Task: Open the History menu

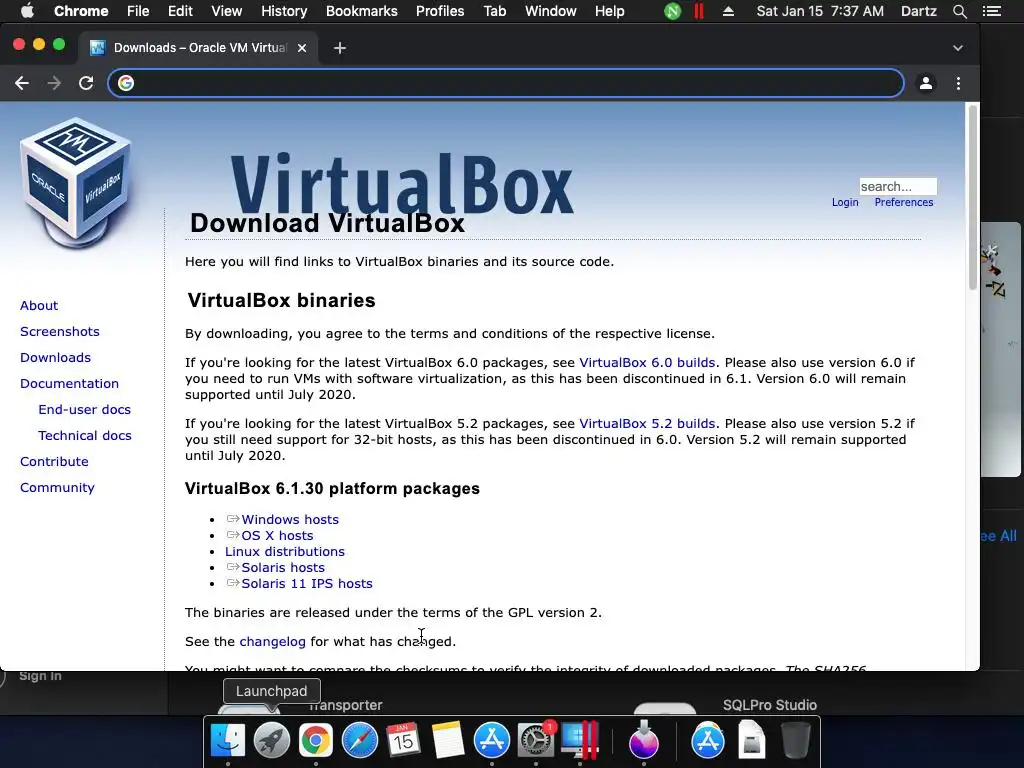Action: pos(284,11)
